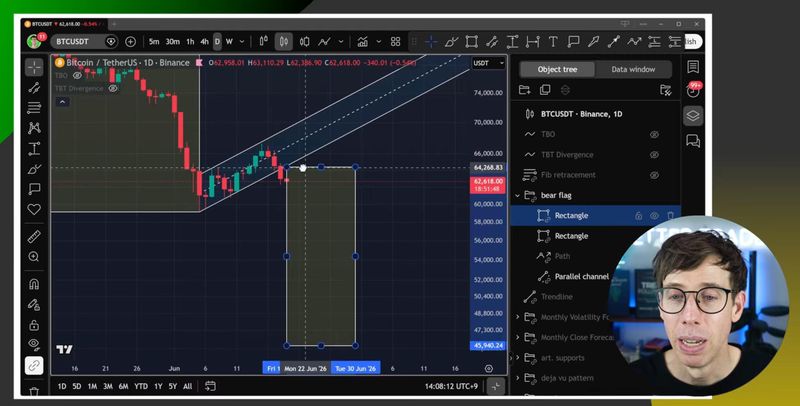Select the forecasting and measurement tool
The width and height of the screenshot is (800, 406).
(34, 149)
